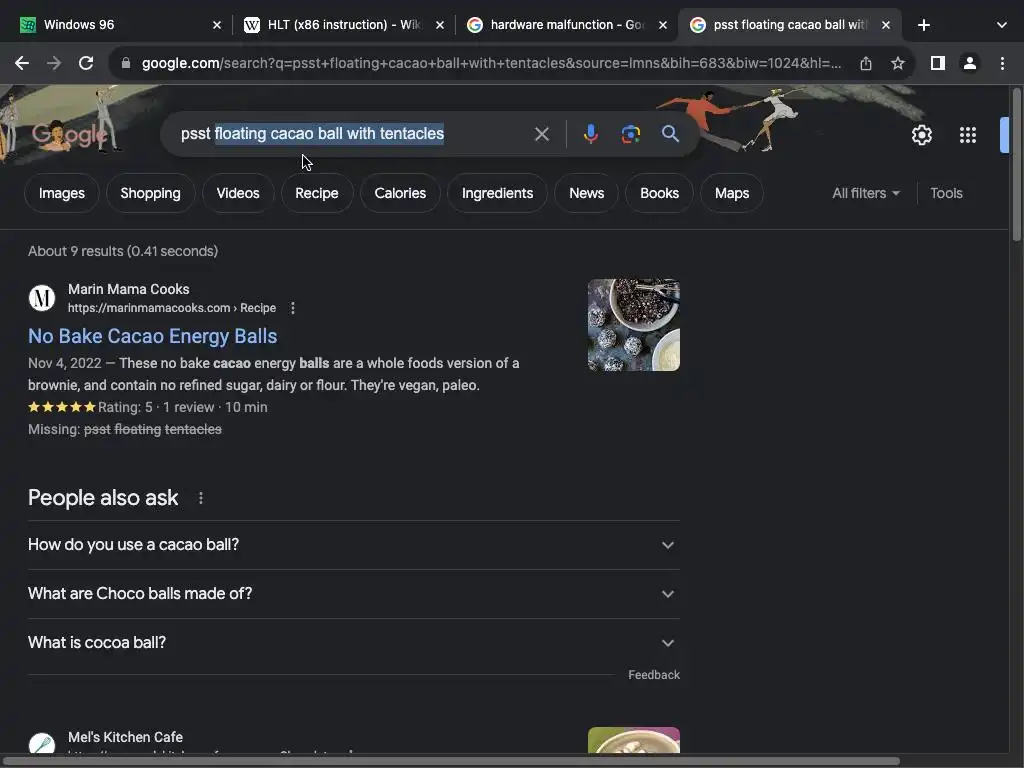Click the lock icon in address bar
1024x768 pixels.
[x=126, y=63]
